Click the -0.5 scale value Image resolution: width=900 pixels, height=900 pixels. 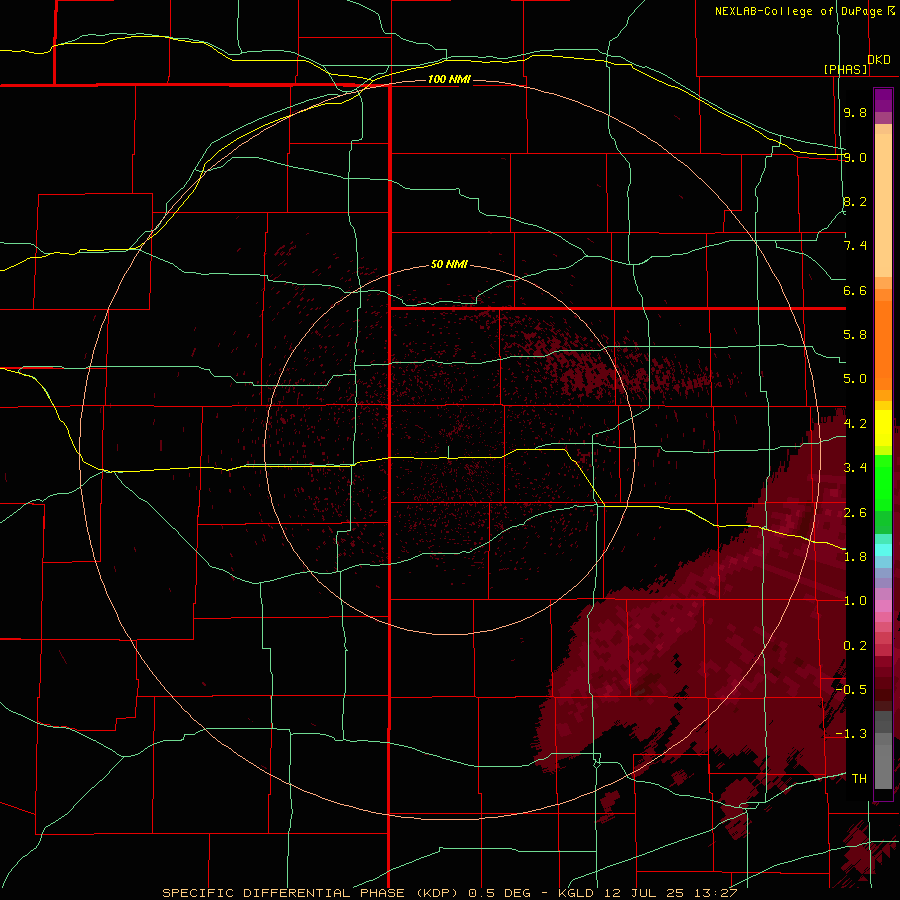coord(851,690)
